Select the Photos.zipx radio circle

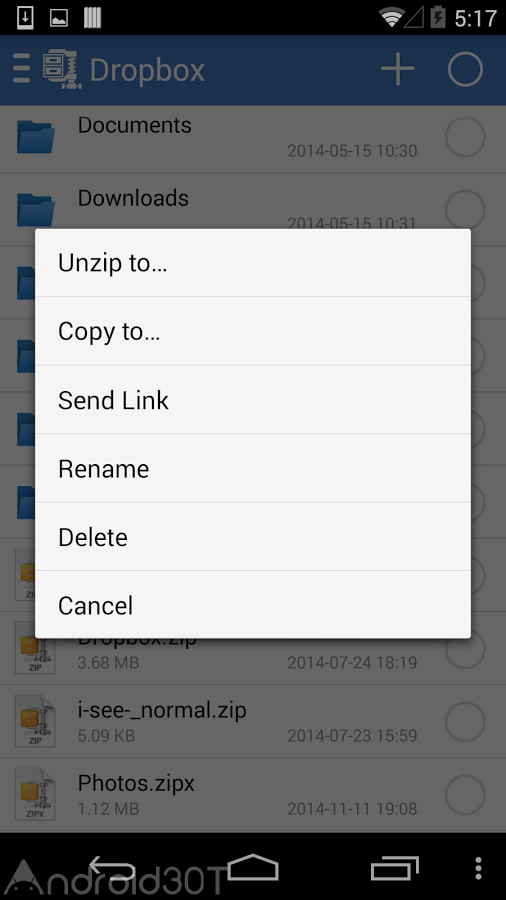click(465, 794)
